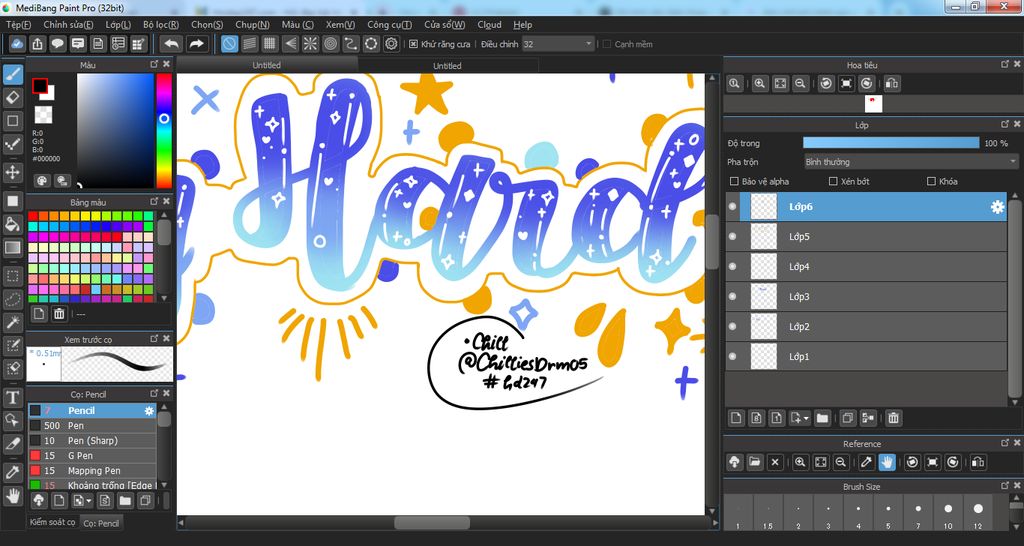Adjust the Độ trong opacity slider
This screenshot has height=546, width=1024.
[891, 143]
